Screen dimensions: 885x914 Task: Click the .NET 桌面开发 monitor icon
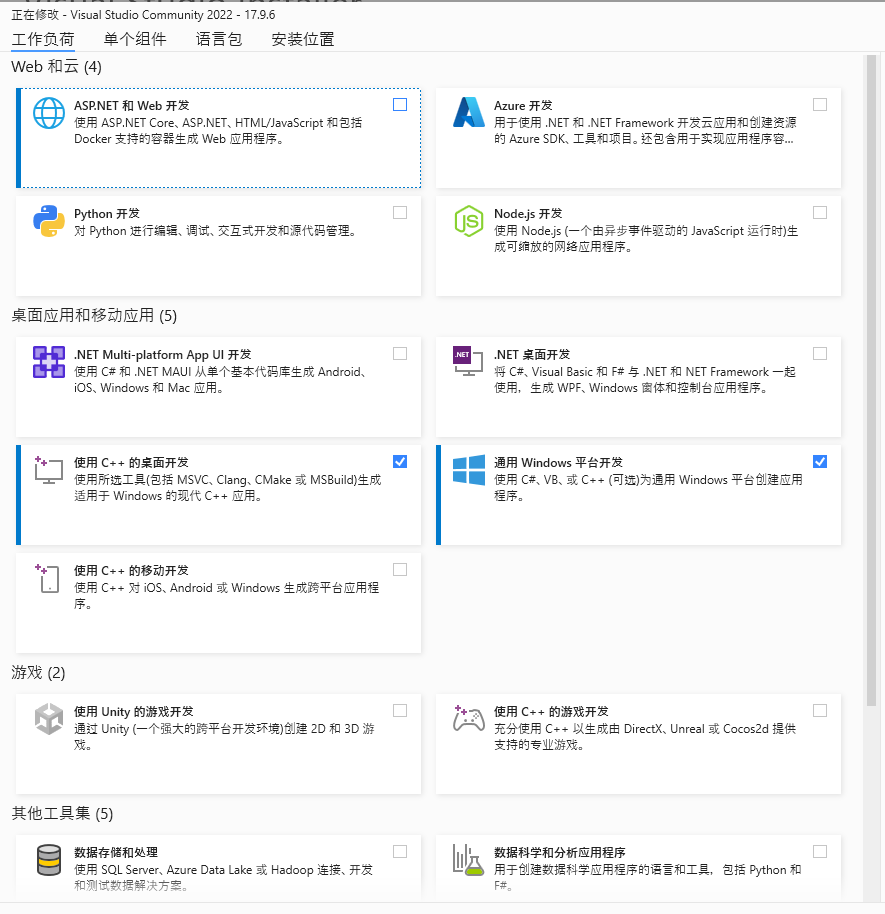pos(468,361)
